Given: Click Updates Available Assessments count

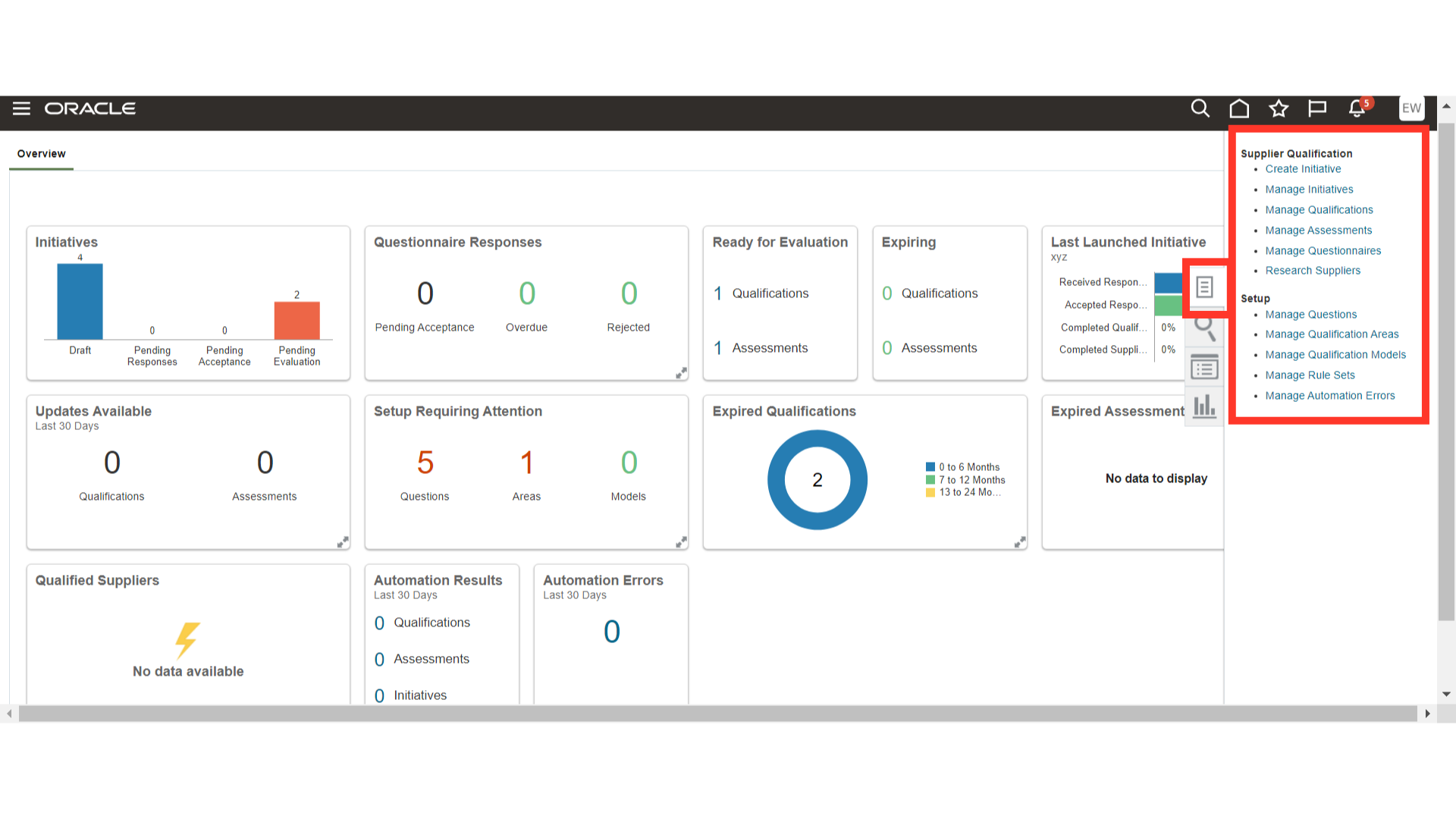Looking at the screenshot, I should (265, 463).
